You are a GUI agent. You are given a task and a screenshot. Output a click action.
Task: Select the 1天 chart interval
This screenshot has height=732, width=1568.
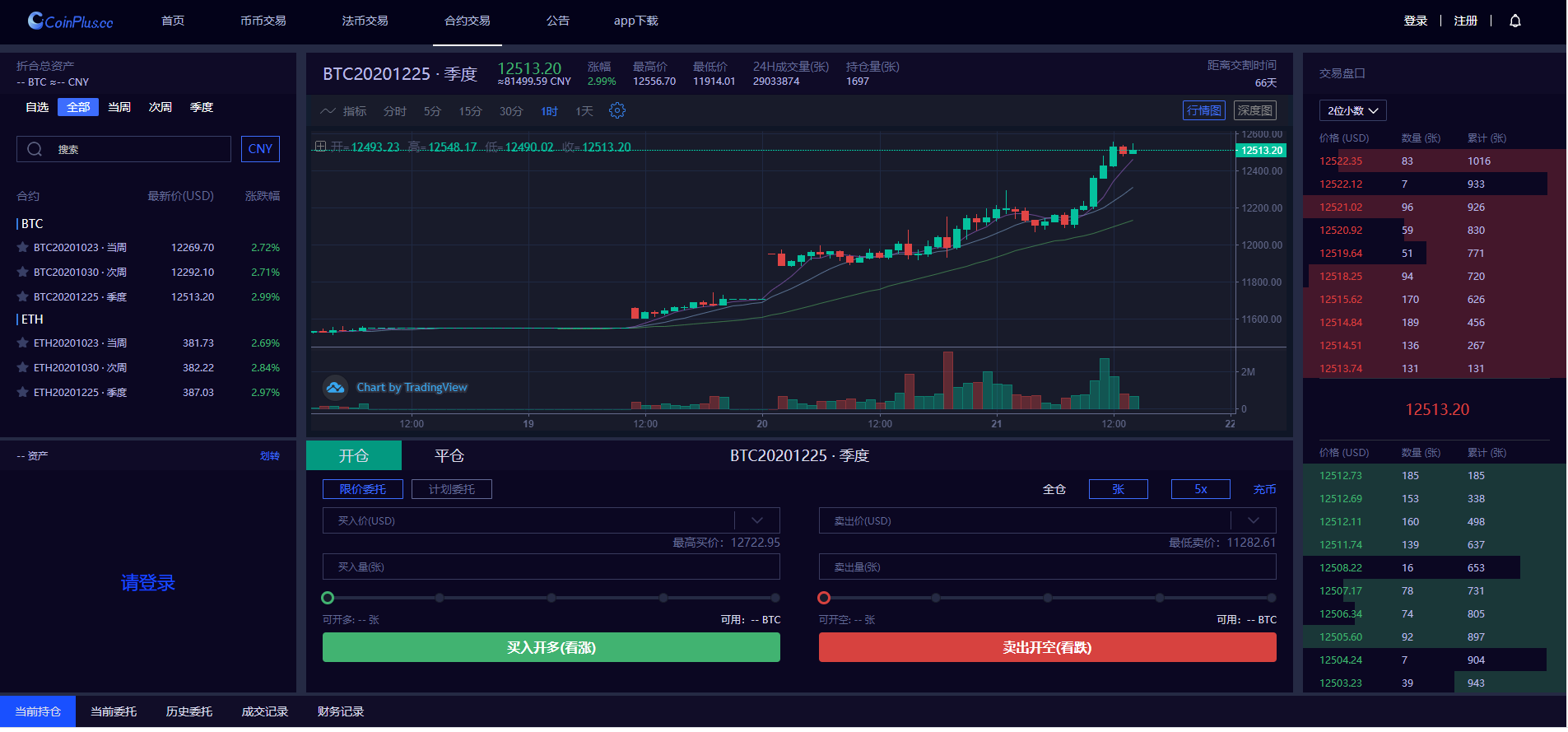coord(584,111)
